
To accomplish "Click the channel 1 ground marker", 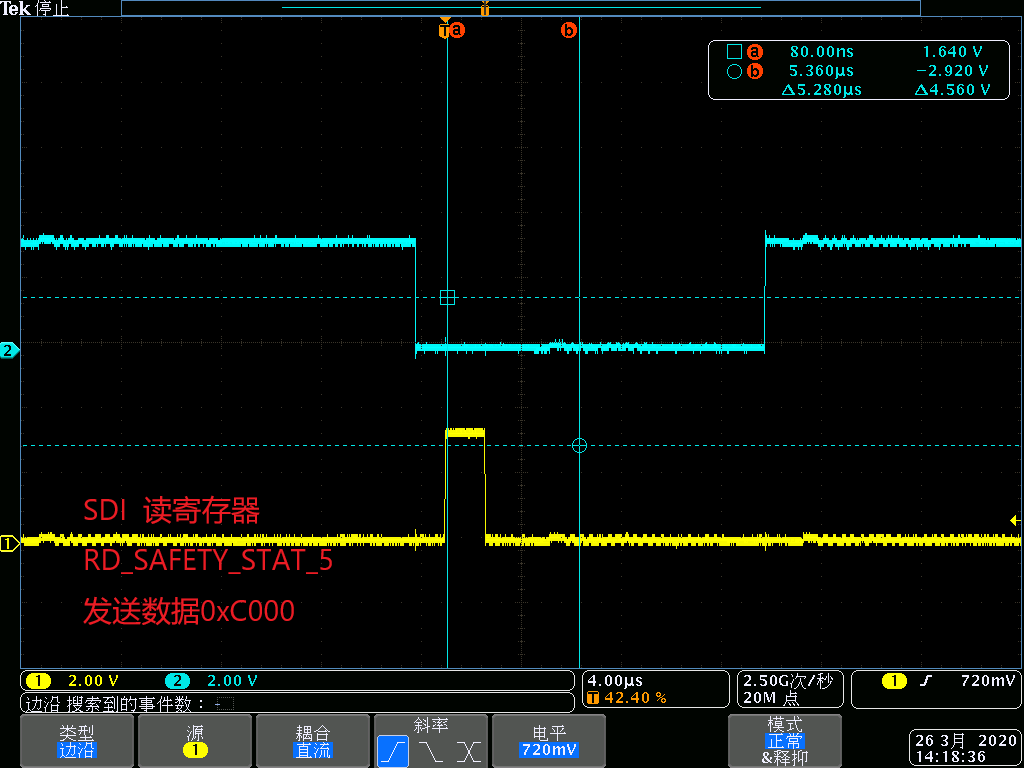I will pos(10,543).
